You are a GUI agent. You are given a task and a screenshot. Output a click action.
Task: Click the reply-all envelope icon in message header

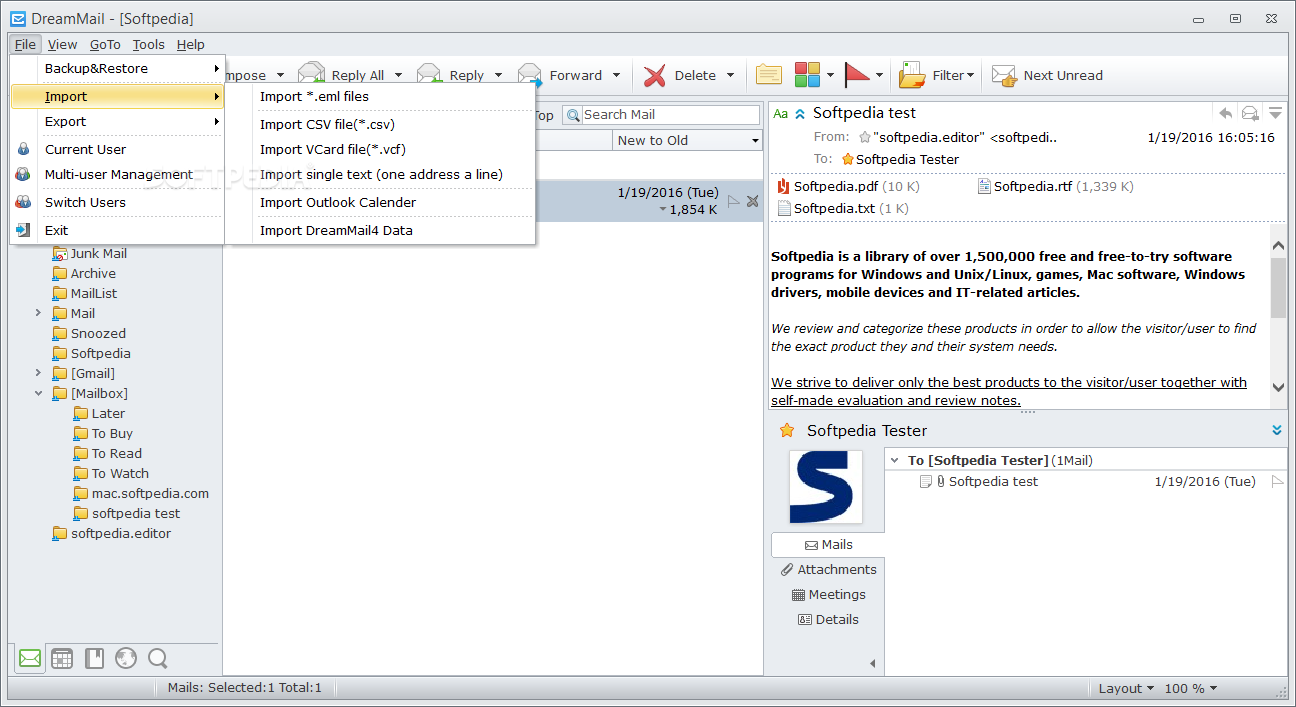[1250, 113]
